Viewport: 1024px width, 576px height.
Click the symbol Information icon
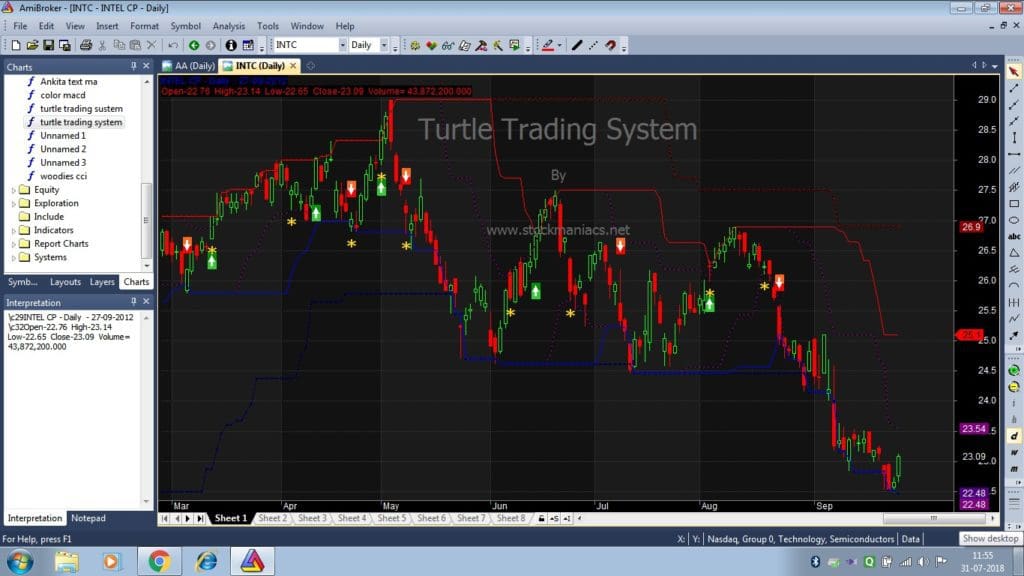(x=232, y=45)
